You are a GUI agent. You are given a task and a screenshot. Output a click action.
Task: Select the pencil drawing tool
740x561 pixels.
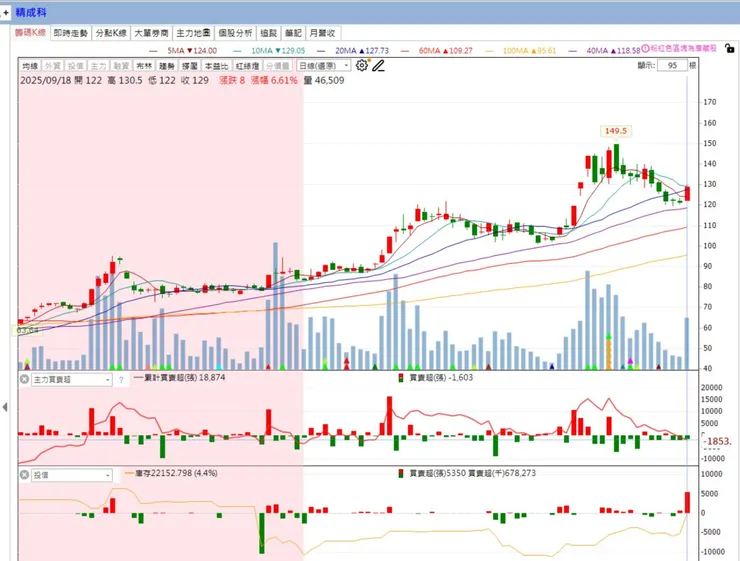tap(378, 66)
